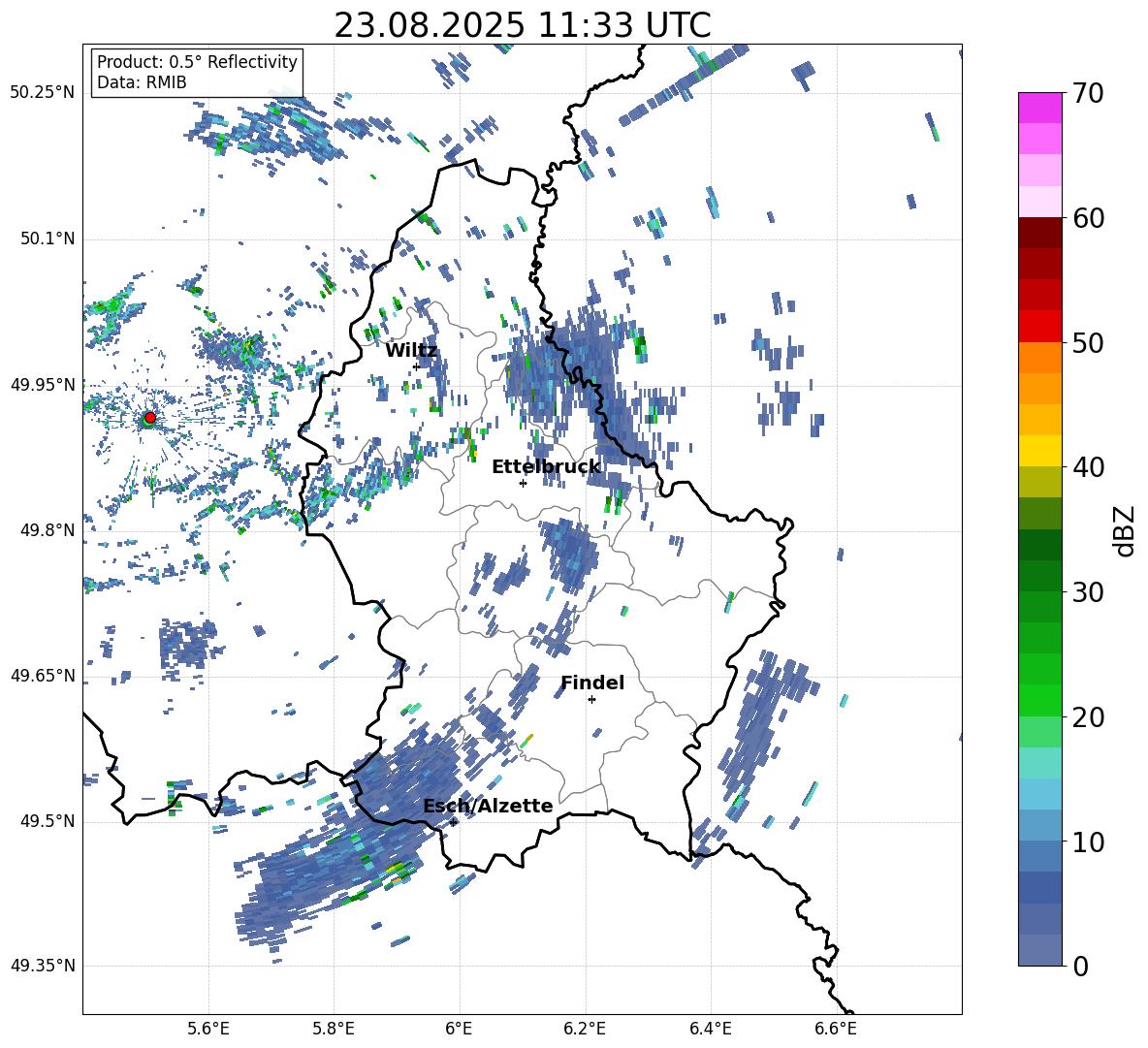Click the colorbar tick value 10
The image size is (1148, 1048).
pos(1088,842)
